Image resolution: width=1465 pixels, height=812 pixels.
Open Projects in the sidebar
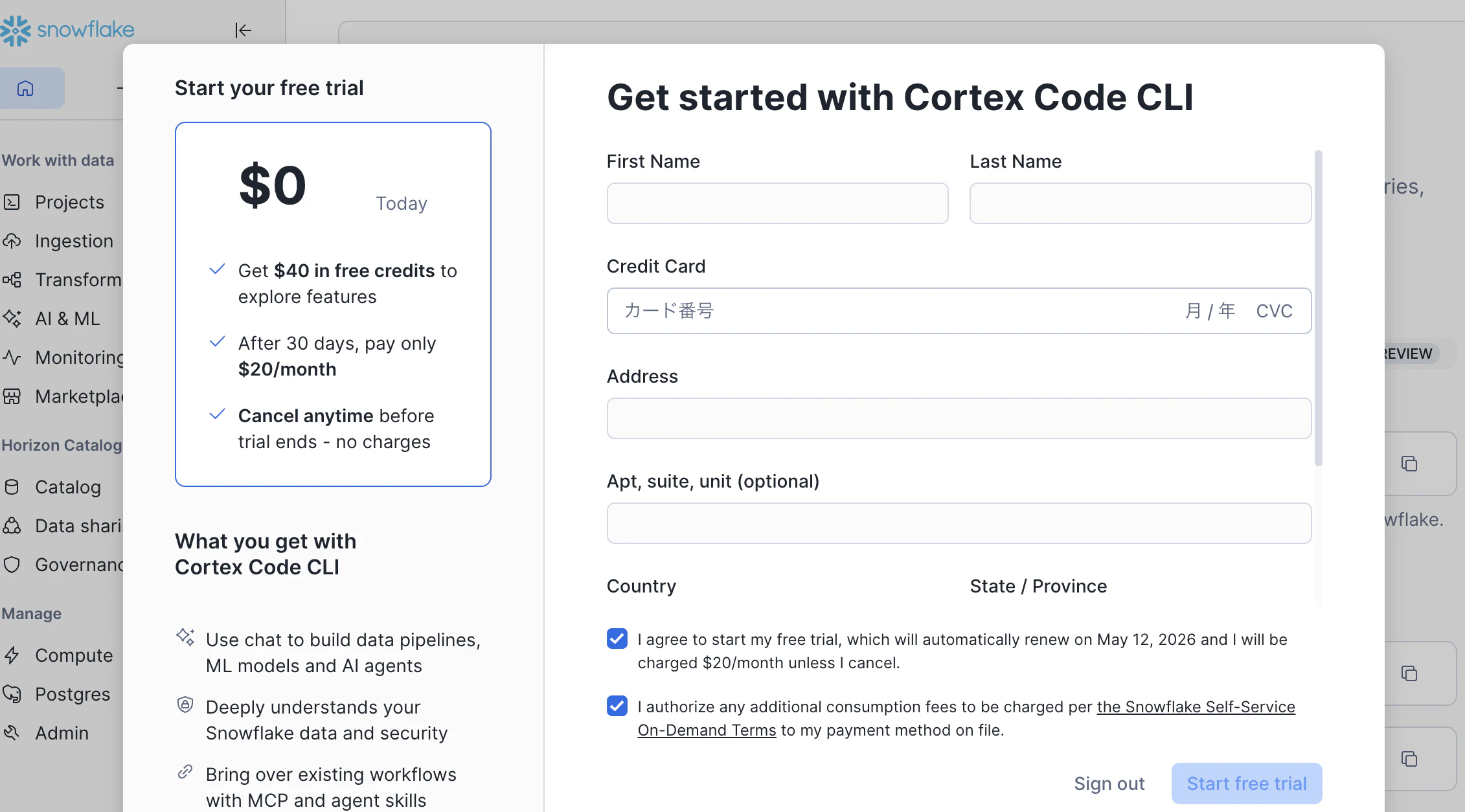pyautogui.click(x=69, y=202)
